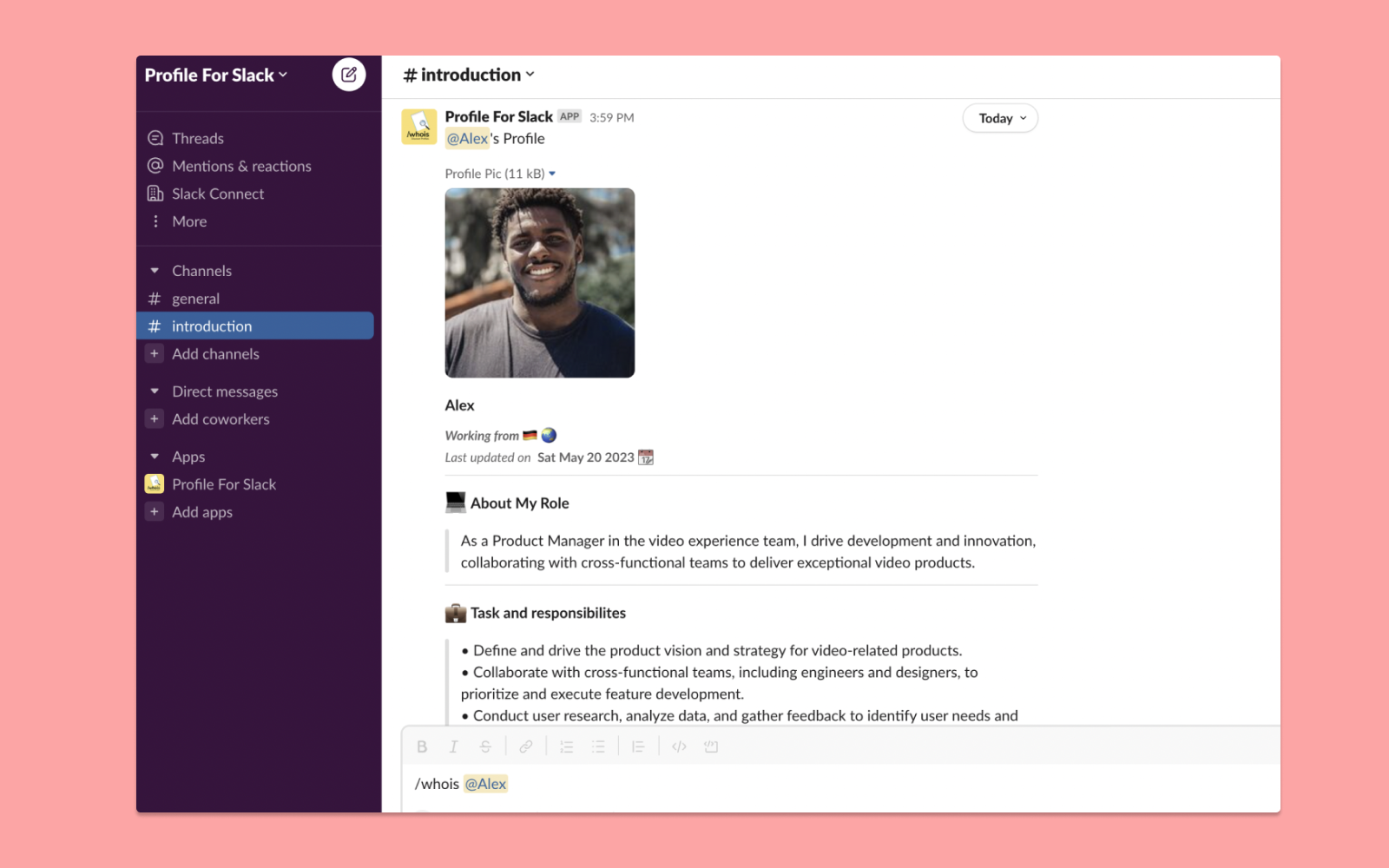Click the 3:59 PM message timestamp
Viewport: 1389px width, 868px height.
pos(612,117)
